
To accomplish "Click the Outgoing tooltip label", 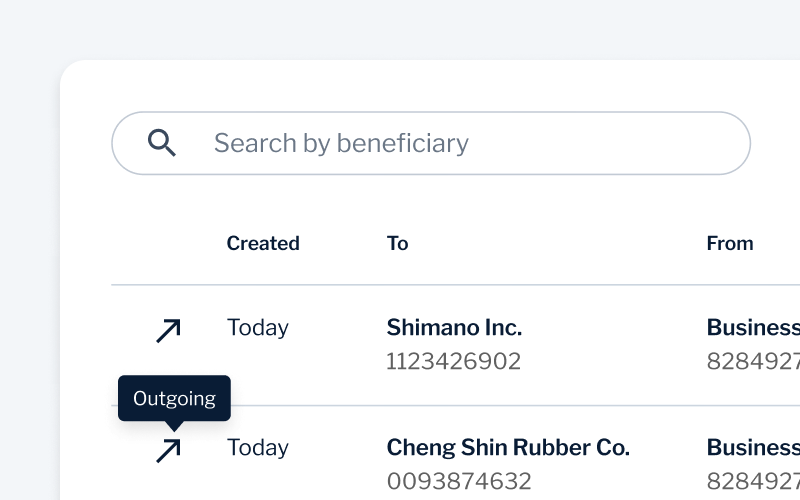I will click(x=174, y=398).
